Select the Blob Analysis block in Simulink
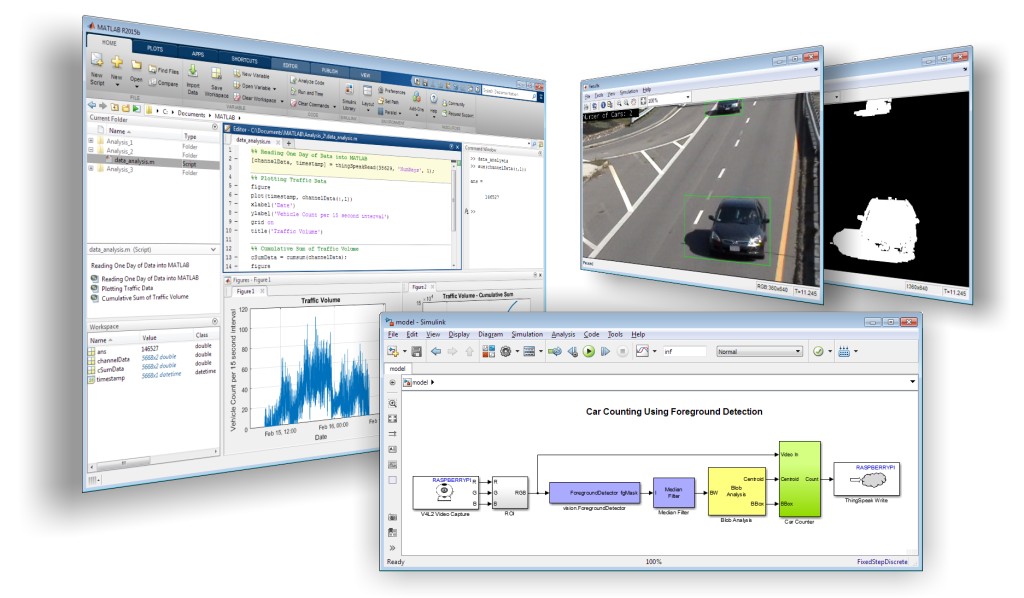Image resolution: width=1024 pixels, height=598 pixels. point(736,491)
